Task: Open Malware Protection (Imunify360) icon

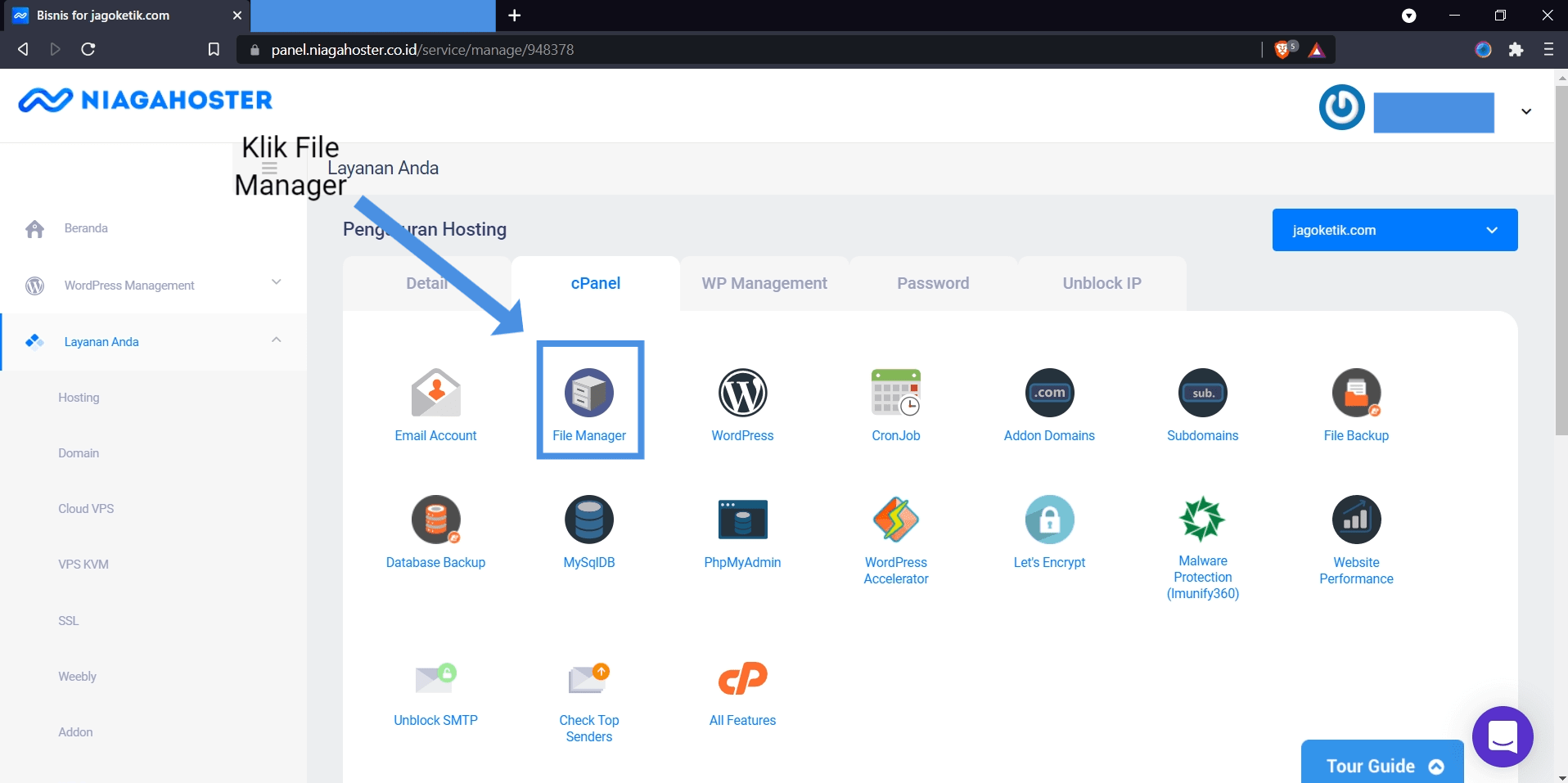Action: point(1202,520)
